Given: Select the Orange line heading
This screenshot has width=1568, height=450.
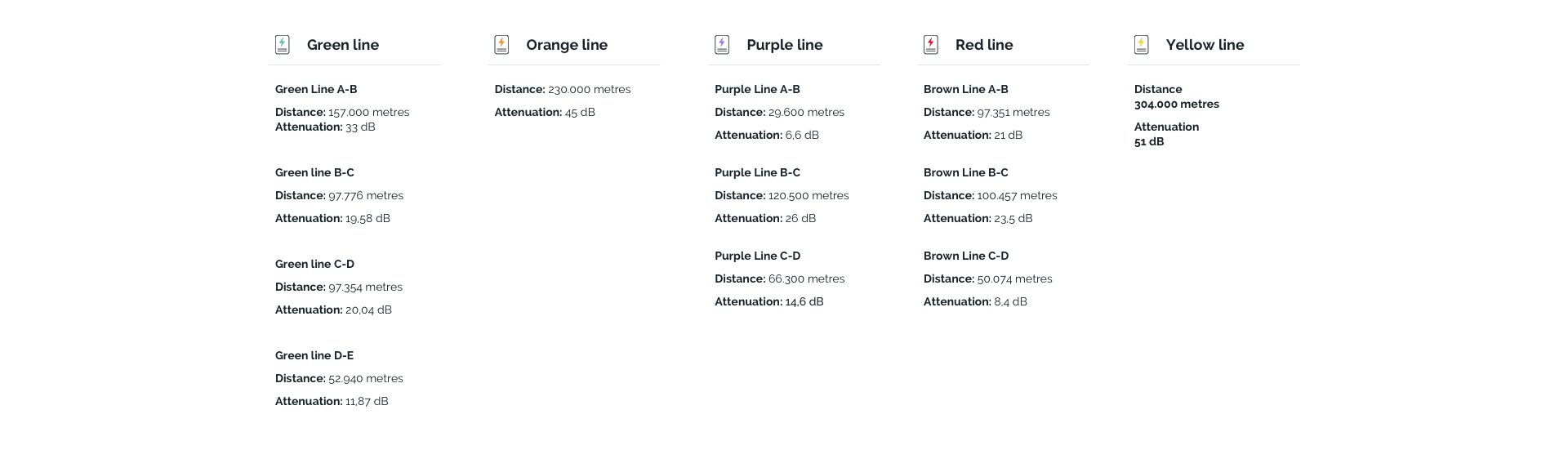Looking at the screenshot, I should click(567, 45).
